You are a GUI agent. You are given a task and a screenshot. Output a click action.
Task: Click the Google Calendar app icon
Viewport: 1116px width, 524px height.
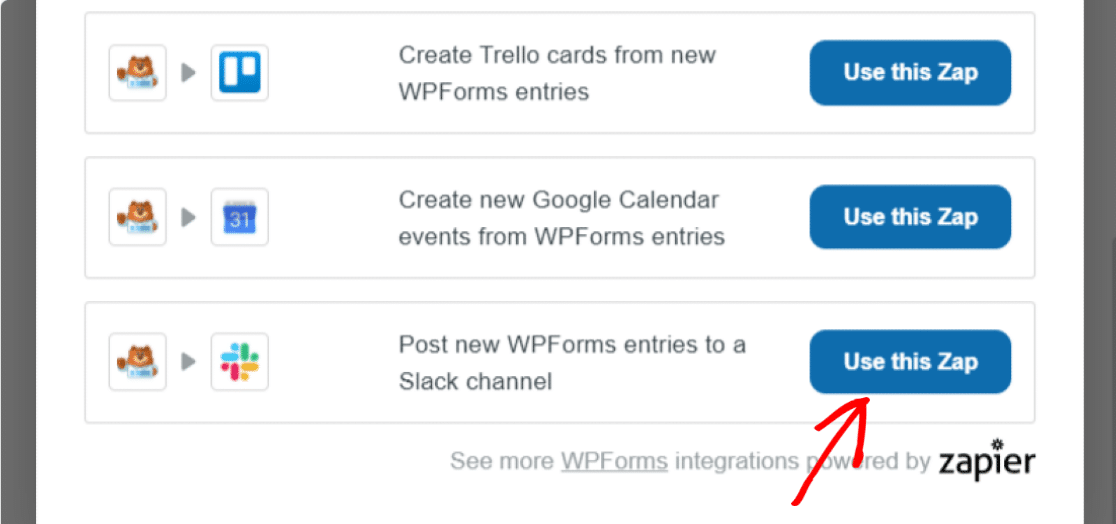[240, 217]
